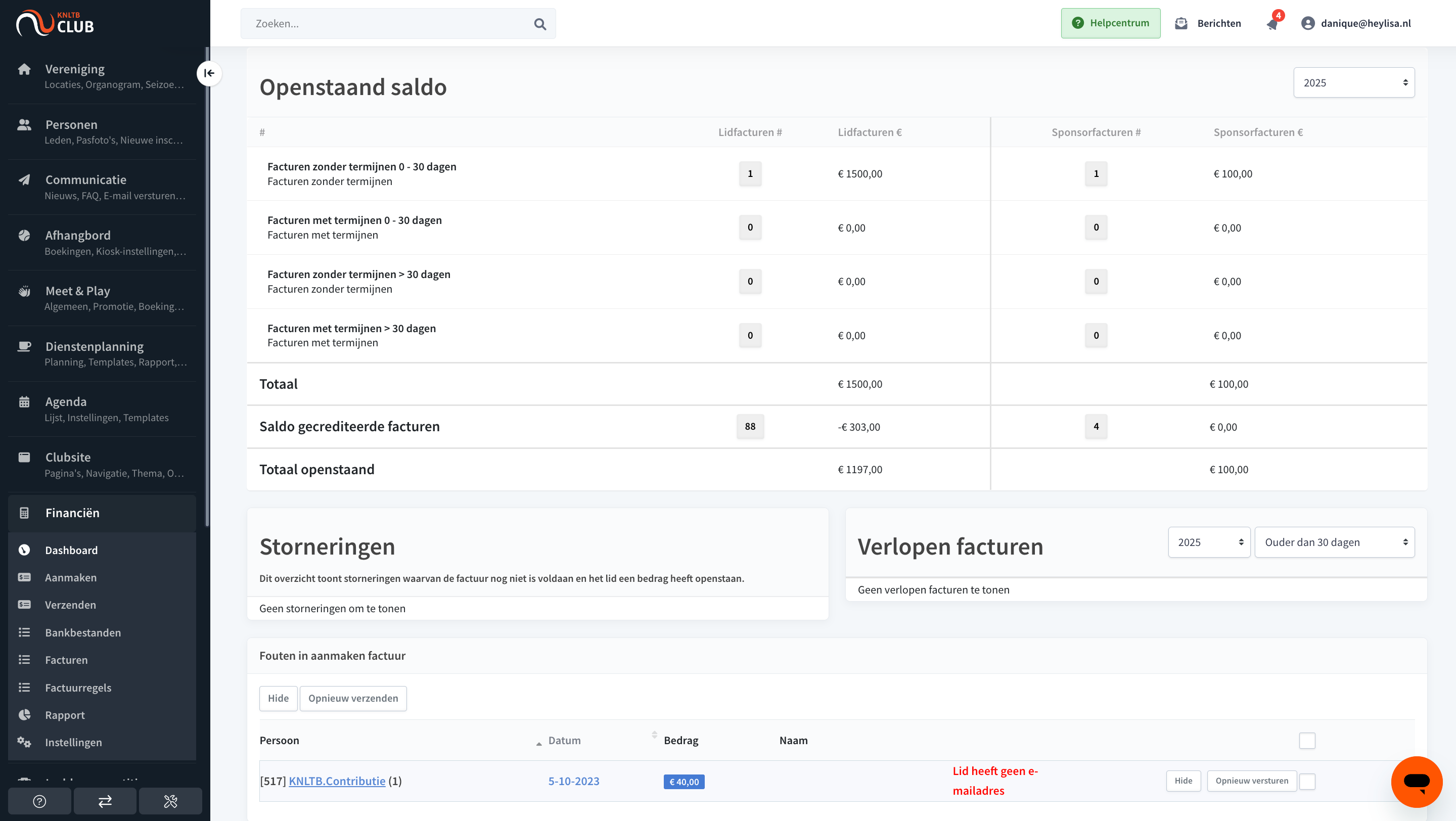
Task: Collapse the Financiën menu
Action: (x=102, y=513)
